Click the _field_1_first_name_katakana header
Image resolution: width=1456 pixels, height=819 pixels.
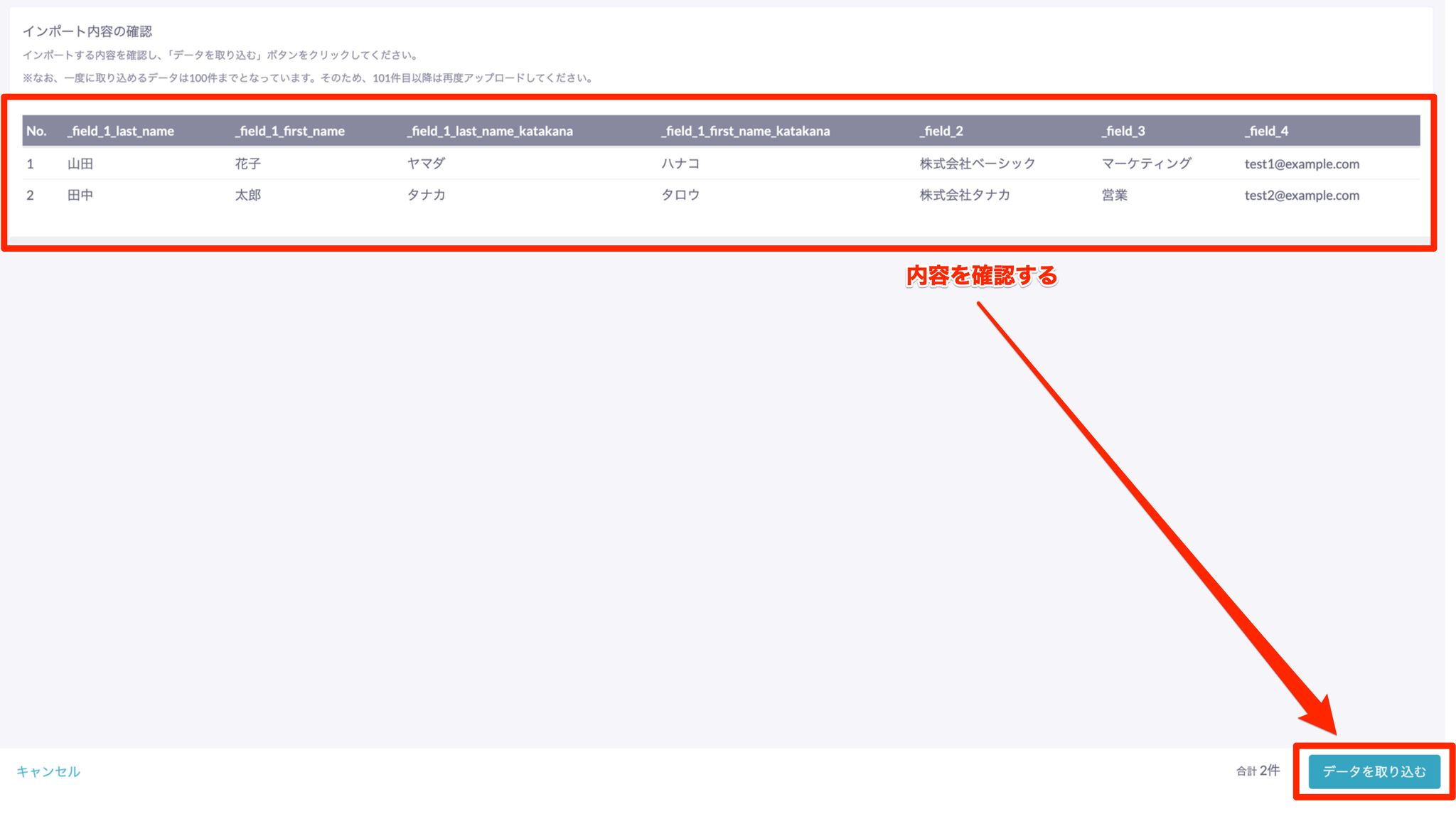[x=744, y=131]
